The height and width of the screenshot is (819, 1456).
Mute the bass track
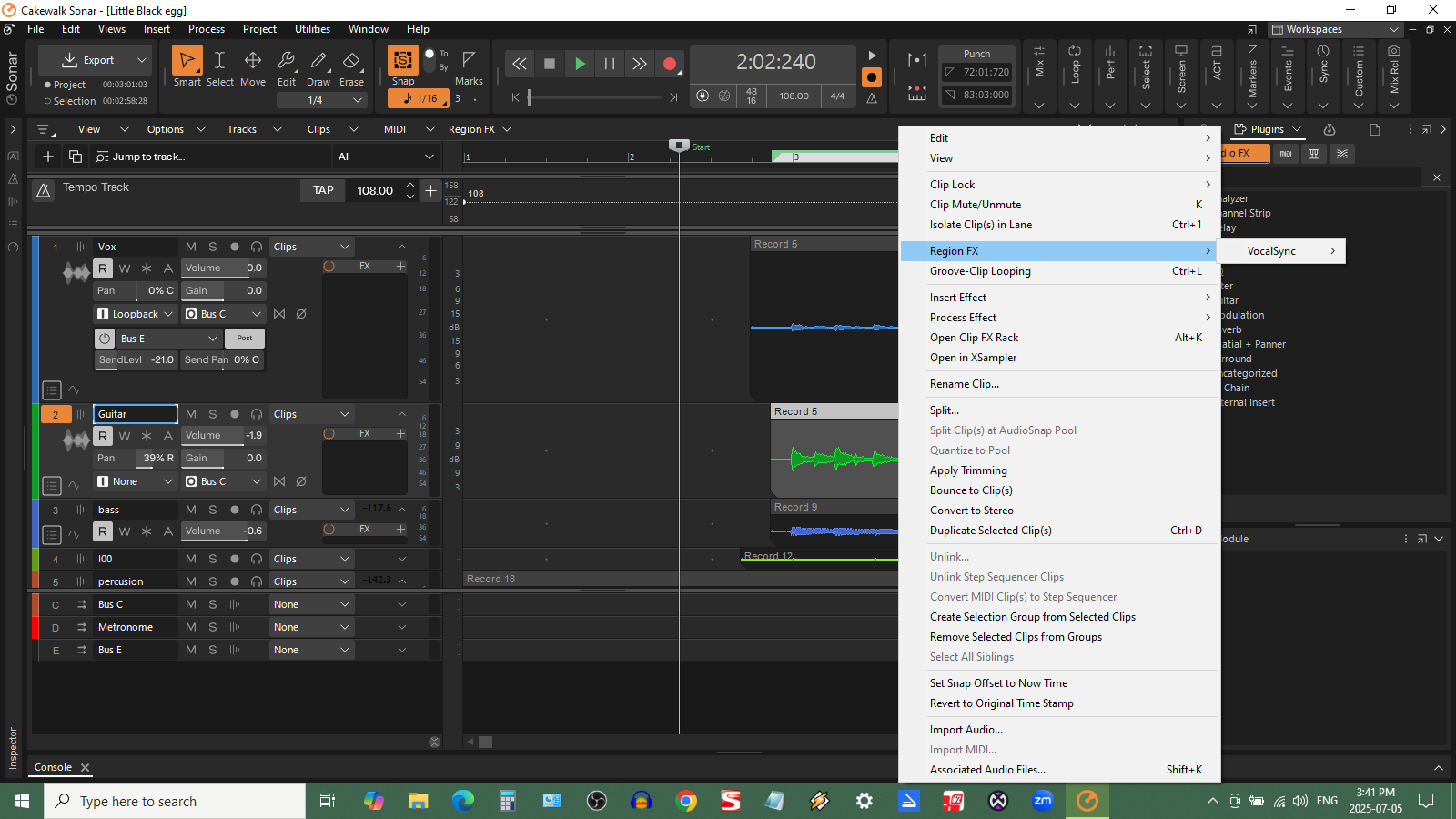tap(191, 510)
